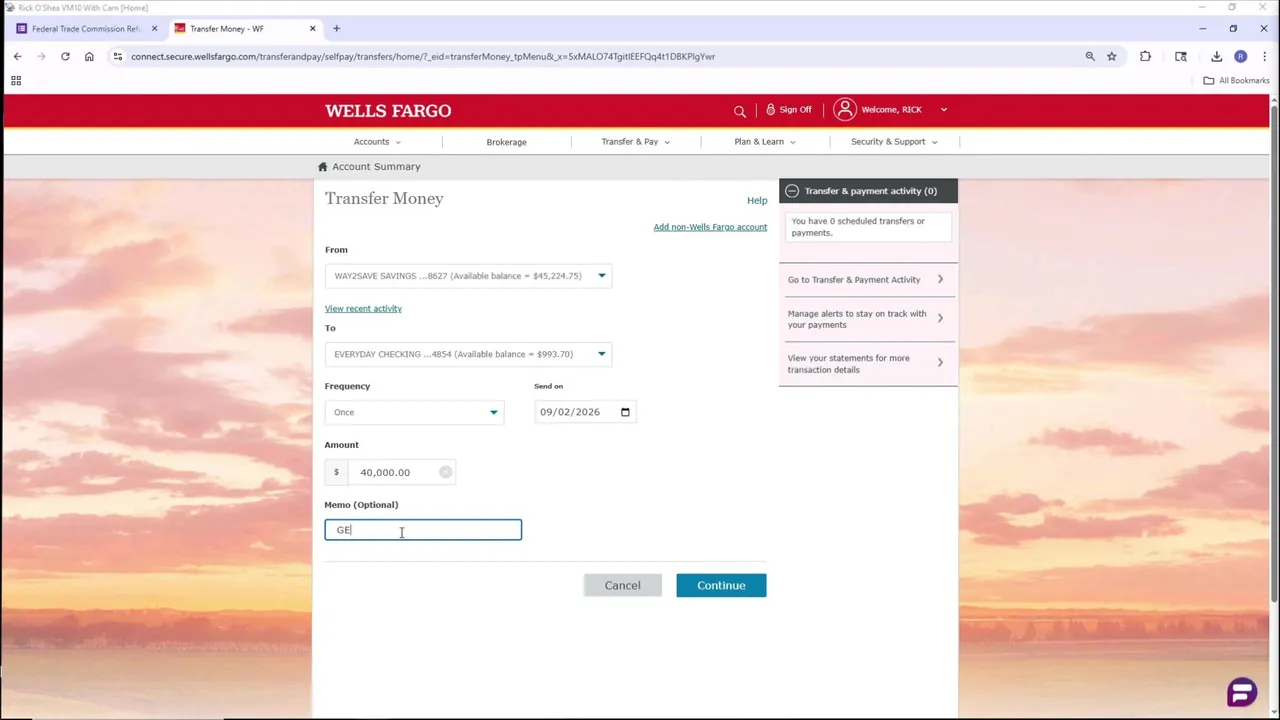Click the Chrome profile avatar icon
The image size is (1280, 720).
(1240, 56)
